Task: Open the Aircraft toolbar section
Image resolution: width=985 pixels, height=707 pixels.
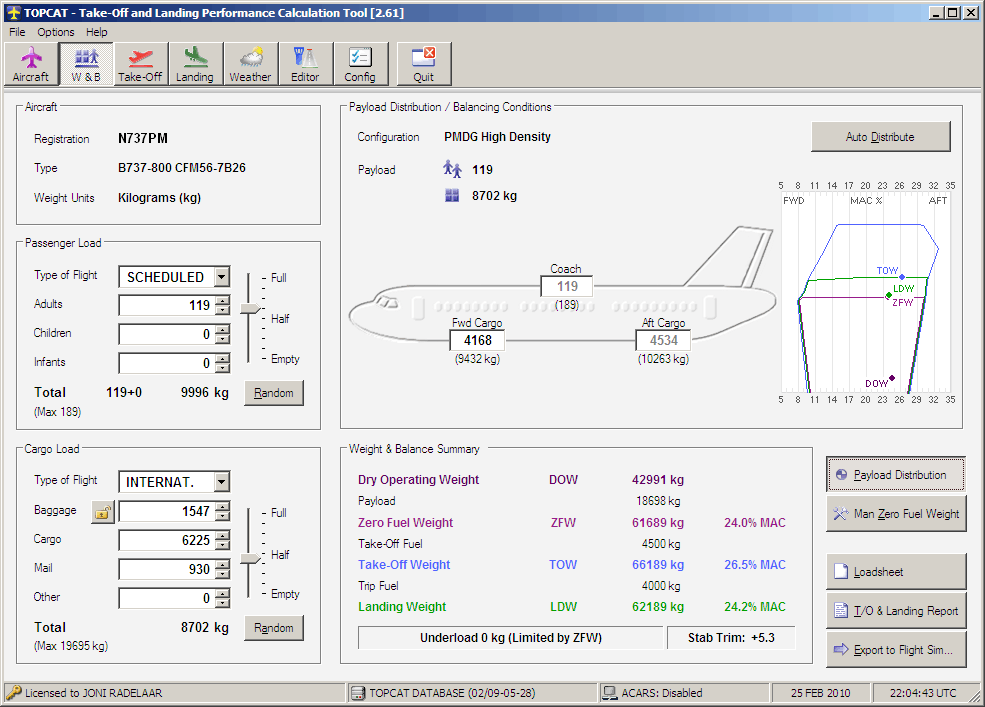Action: click(x=31, y=65)
